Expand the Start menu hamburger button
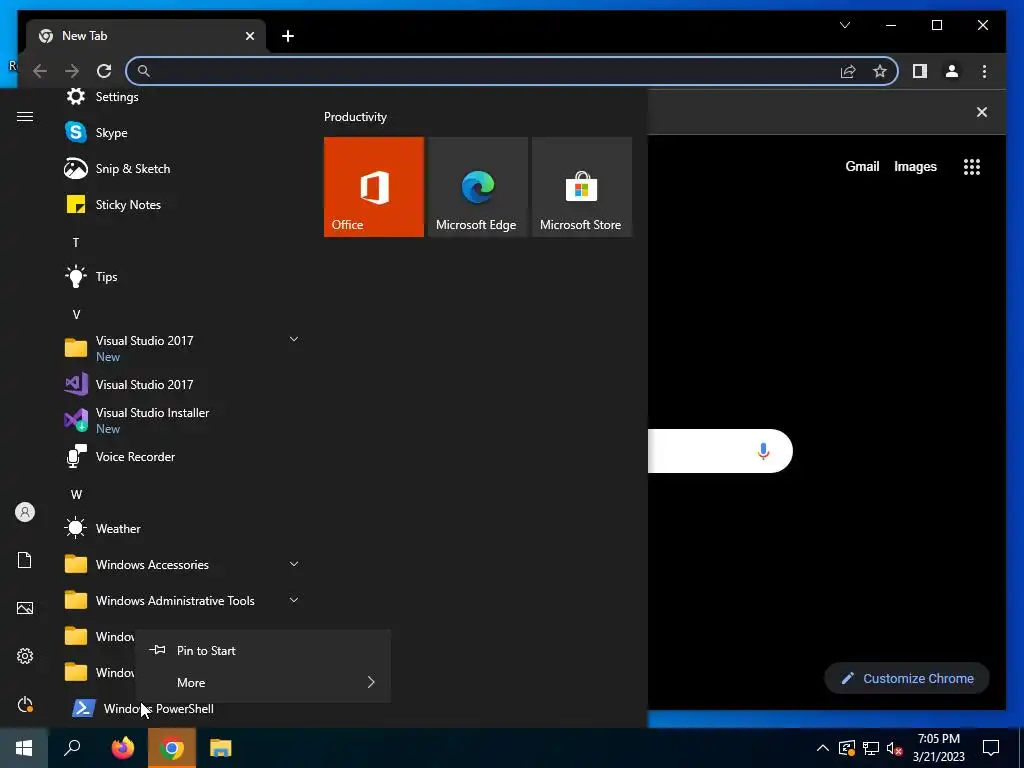This screenshot has height=768, width=1024. [25, 116]
